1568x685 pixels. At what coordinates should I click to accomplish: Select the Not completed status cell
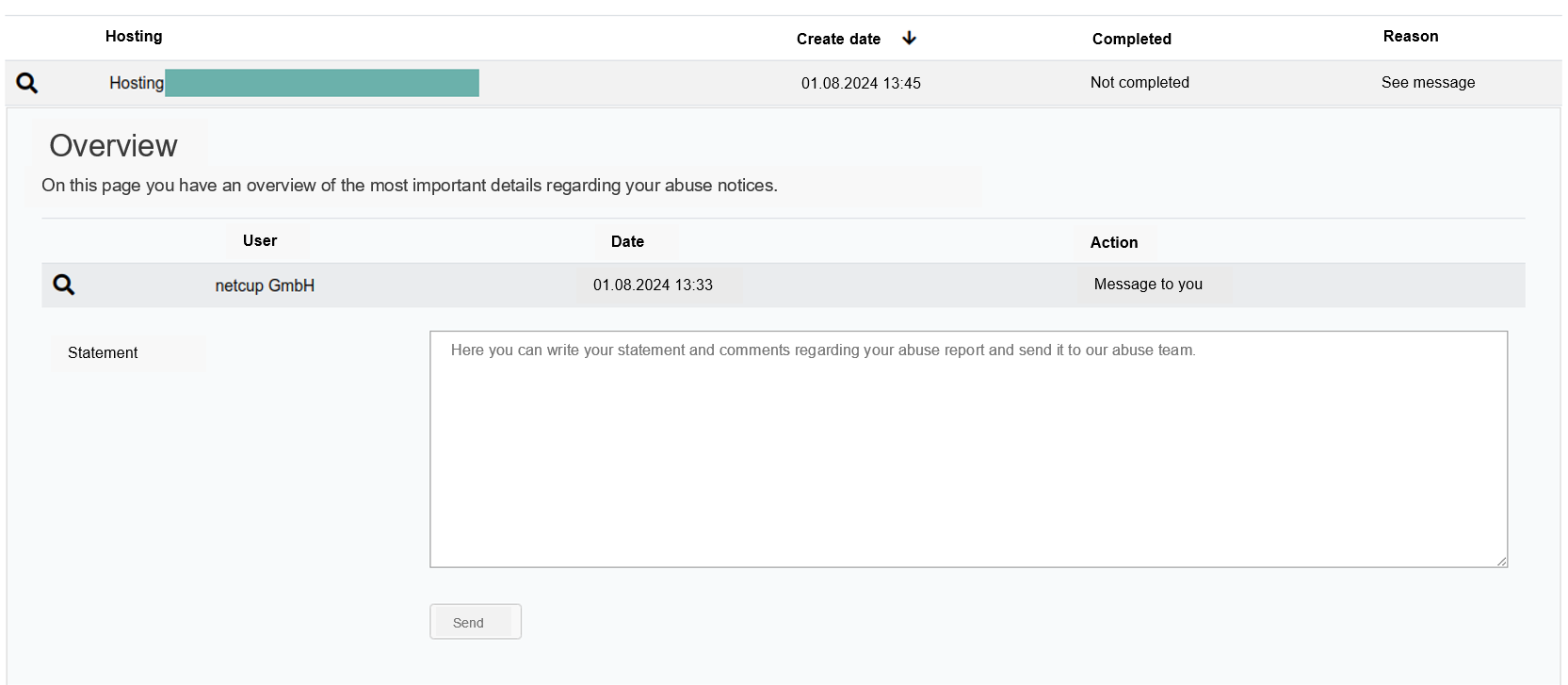[x=1140, y=82]
